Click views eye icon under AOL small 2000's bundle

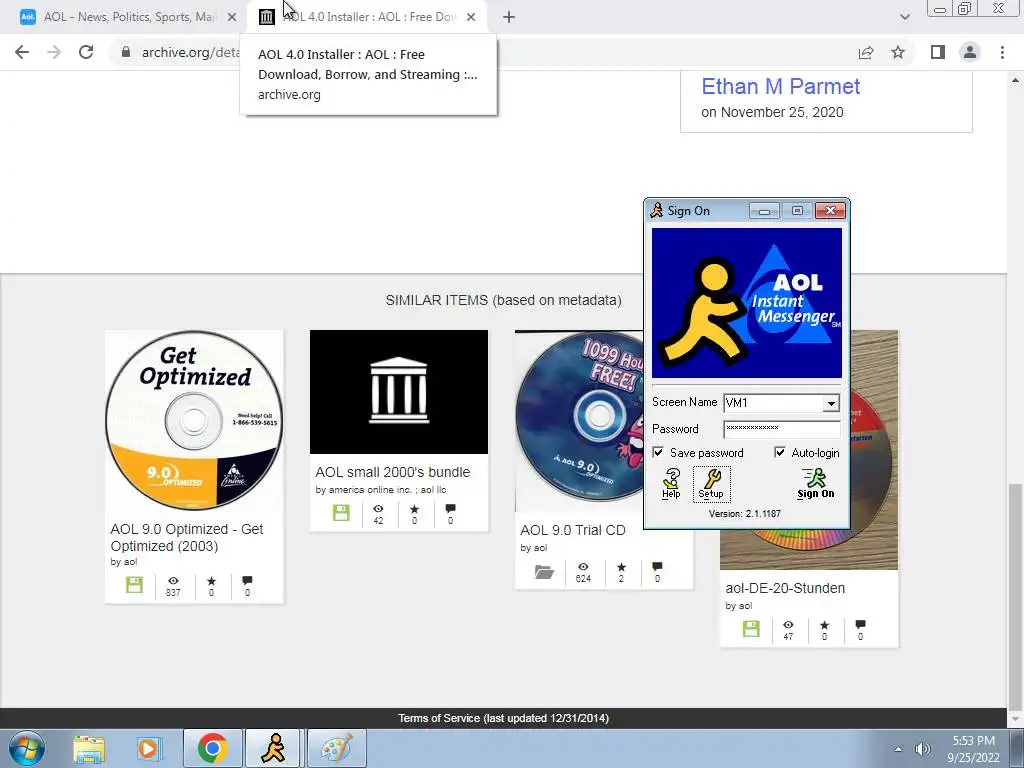pyautogui.click(x=378, y=509)
